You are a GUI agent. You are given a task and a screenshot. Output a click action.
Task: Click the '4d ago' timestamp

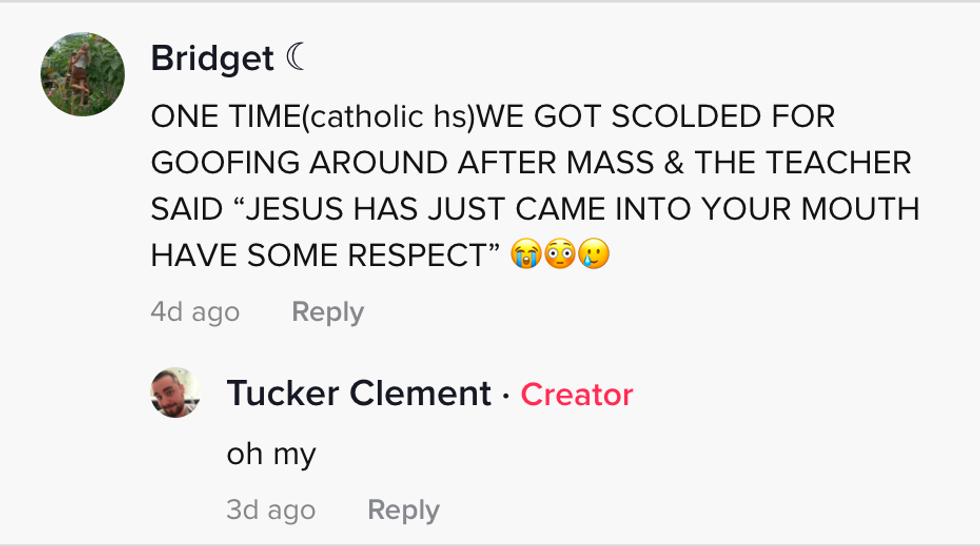click(x=195, y=312)
